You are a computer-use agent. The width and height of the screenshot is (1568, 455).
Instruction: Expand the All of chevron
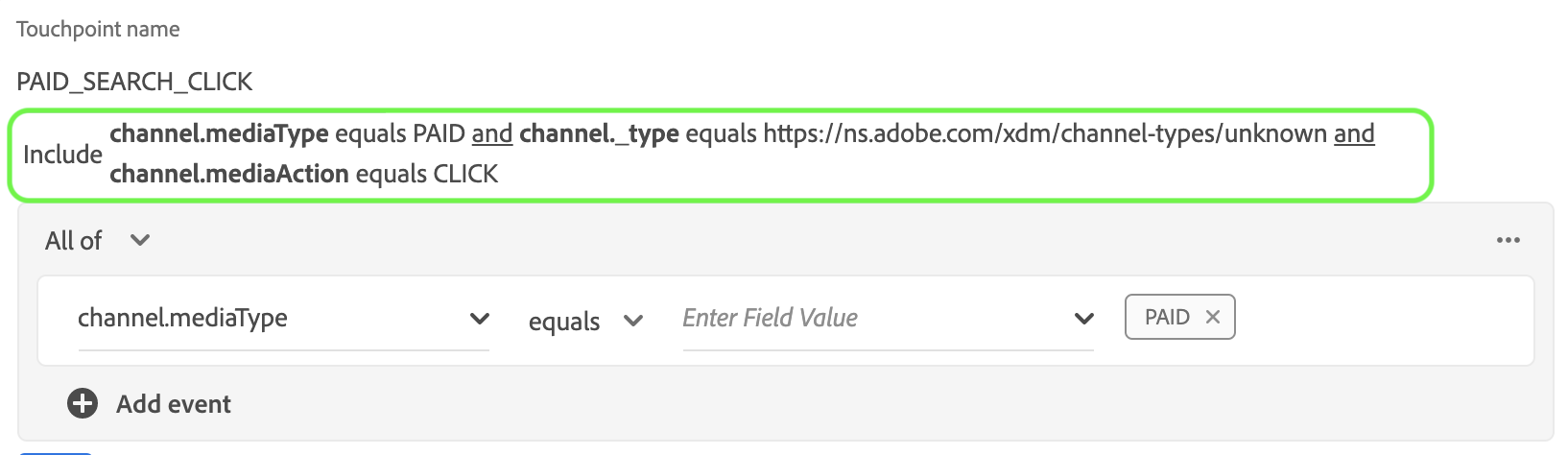140,240
